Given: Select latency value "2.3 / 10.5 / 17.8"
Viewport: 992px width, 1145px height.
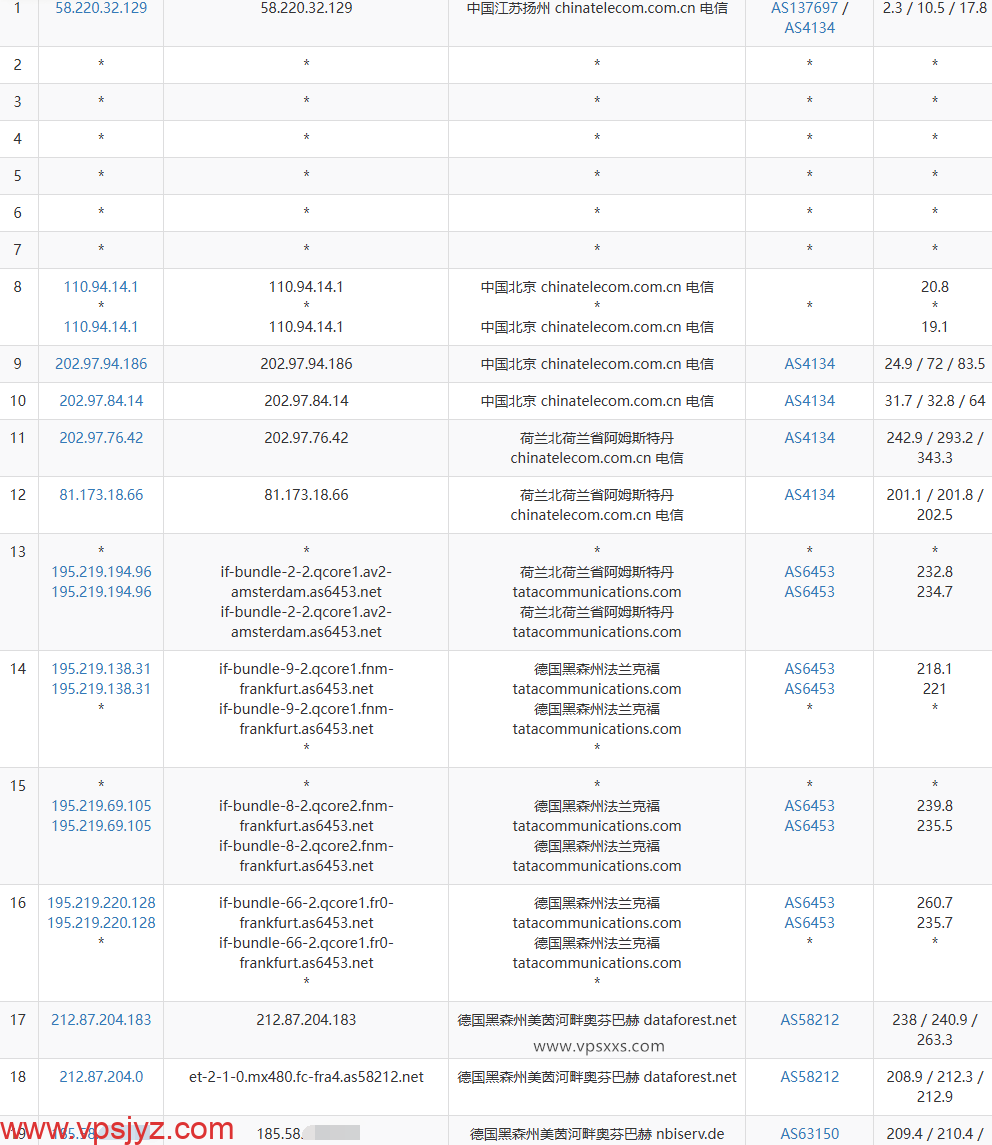Looking at the screenshot, I should pos(934,8).
